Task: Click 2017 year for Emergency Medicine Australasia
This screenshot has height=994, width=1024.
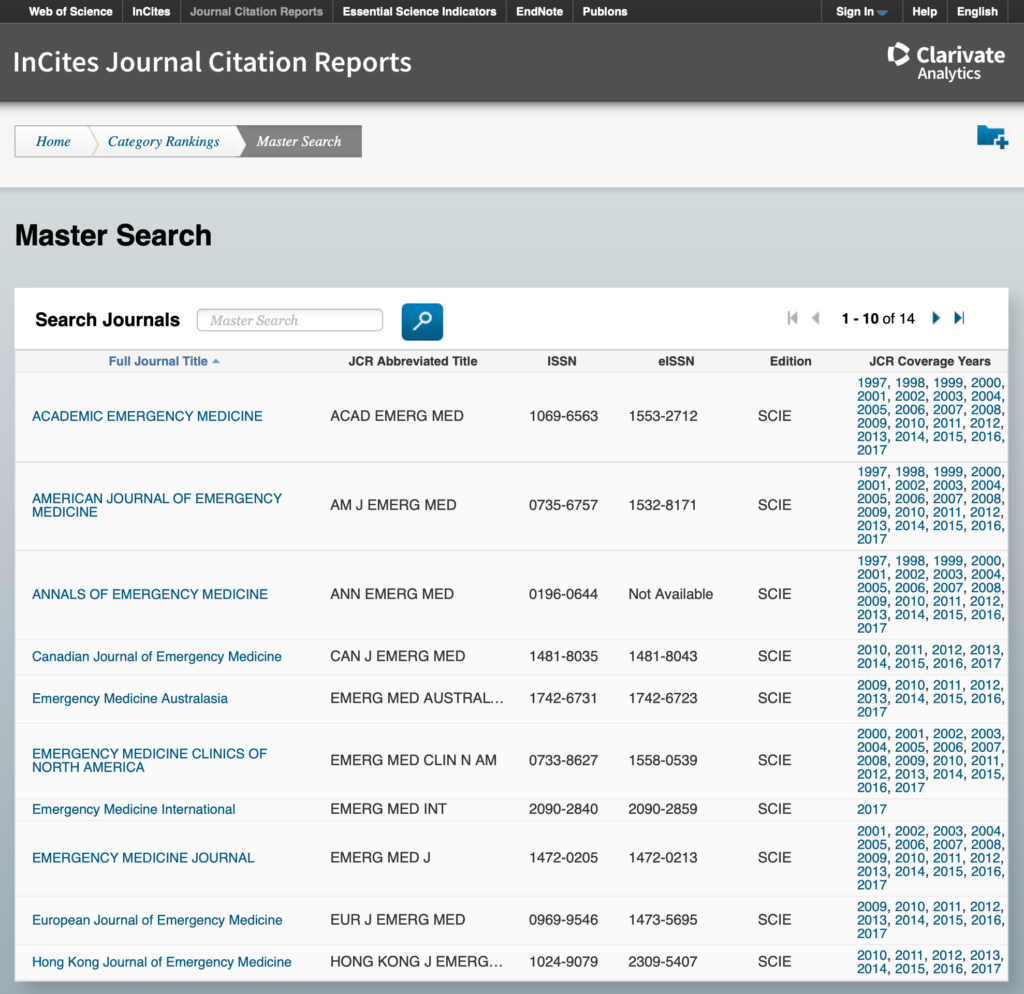Action: pos(872,712)
